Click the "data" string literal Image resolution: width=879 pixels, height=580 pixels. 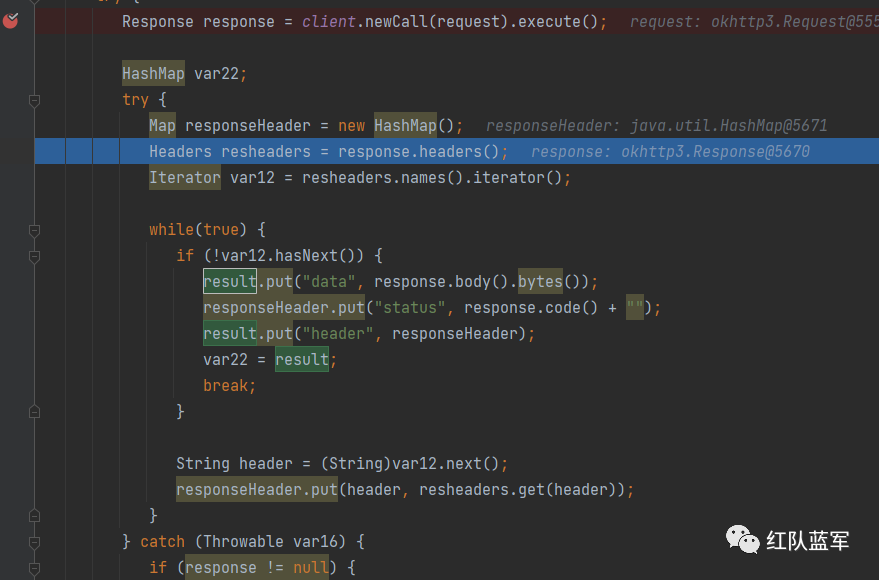coord(329,282)
